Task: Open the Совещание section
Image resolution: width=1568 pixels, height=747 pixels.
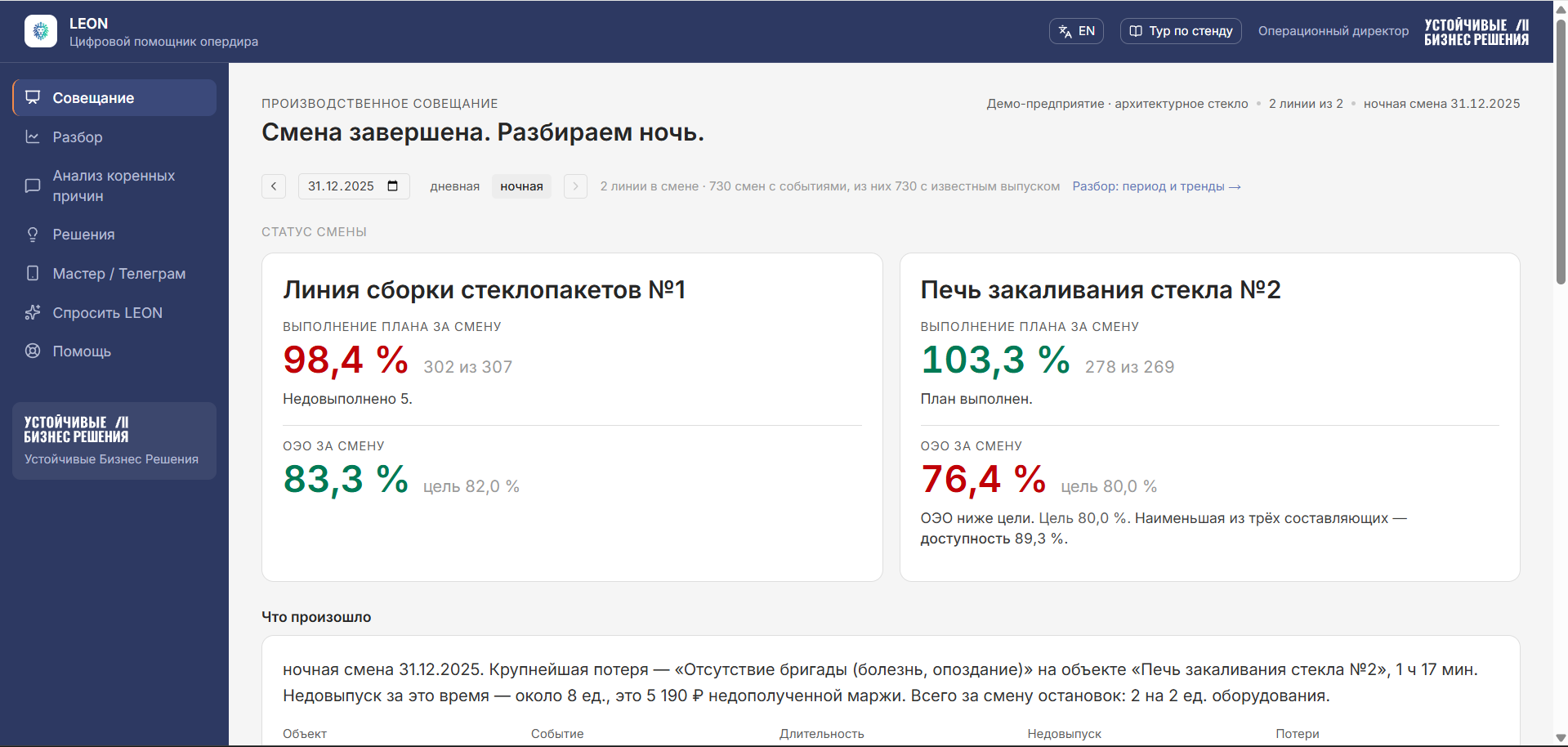Action: 114,97
